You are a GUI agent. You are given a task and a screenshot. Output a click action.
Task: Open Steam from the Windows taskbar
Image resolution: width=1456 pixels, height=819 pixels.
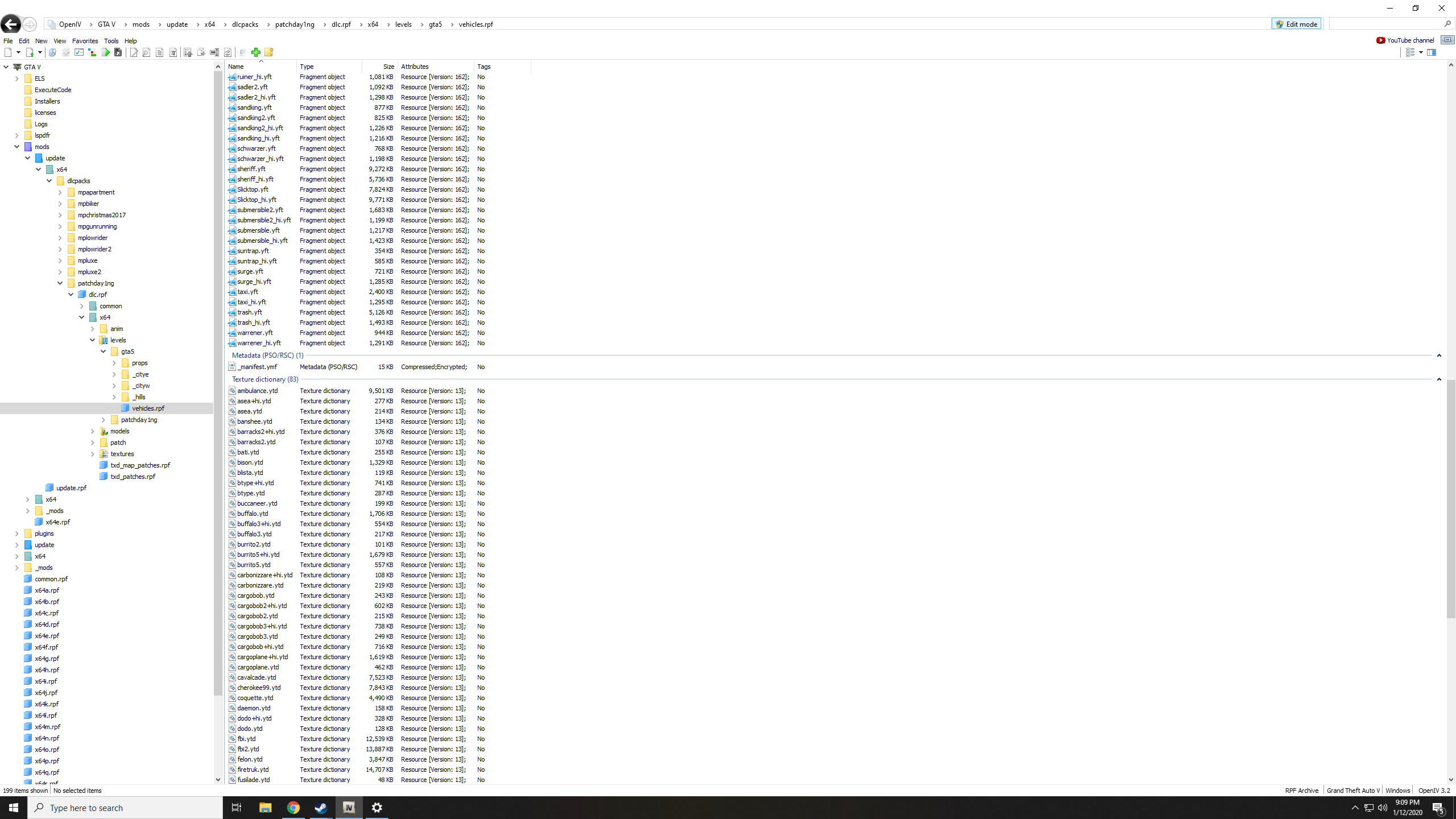point(321,808)
